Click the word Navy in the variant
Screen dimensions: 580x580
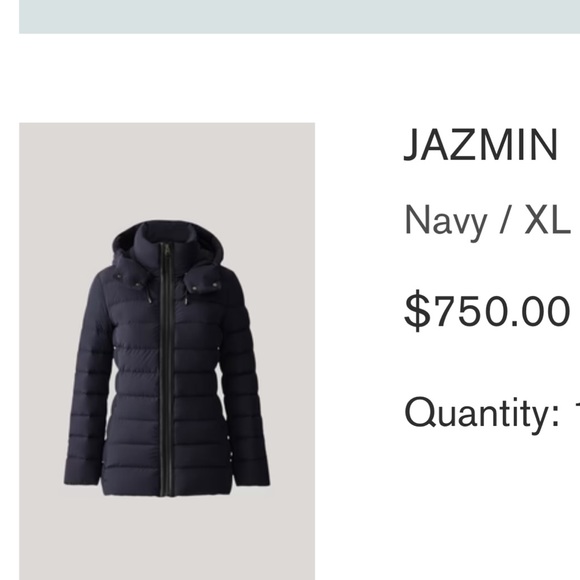(446, 222)
